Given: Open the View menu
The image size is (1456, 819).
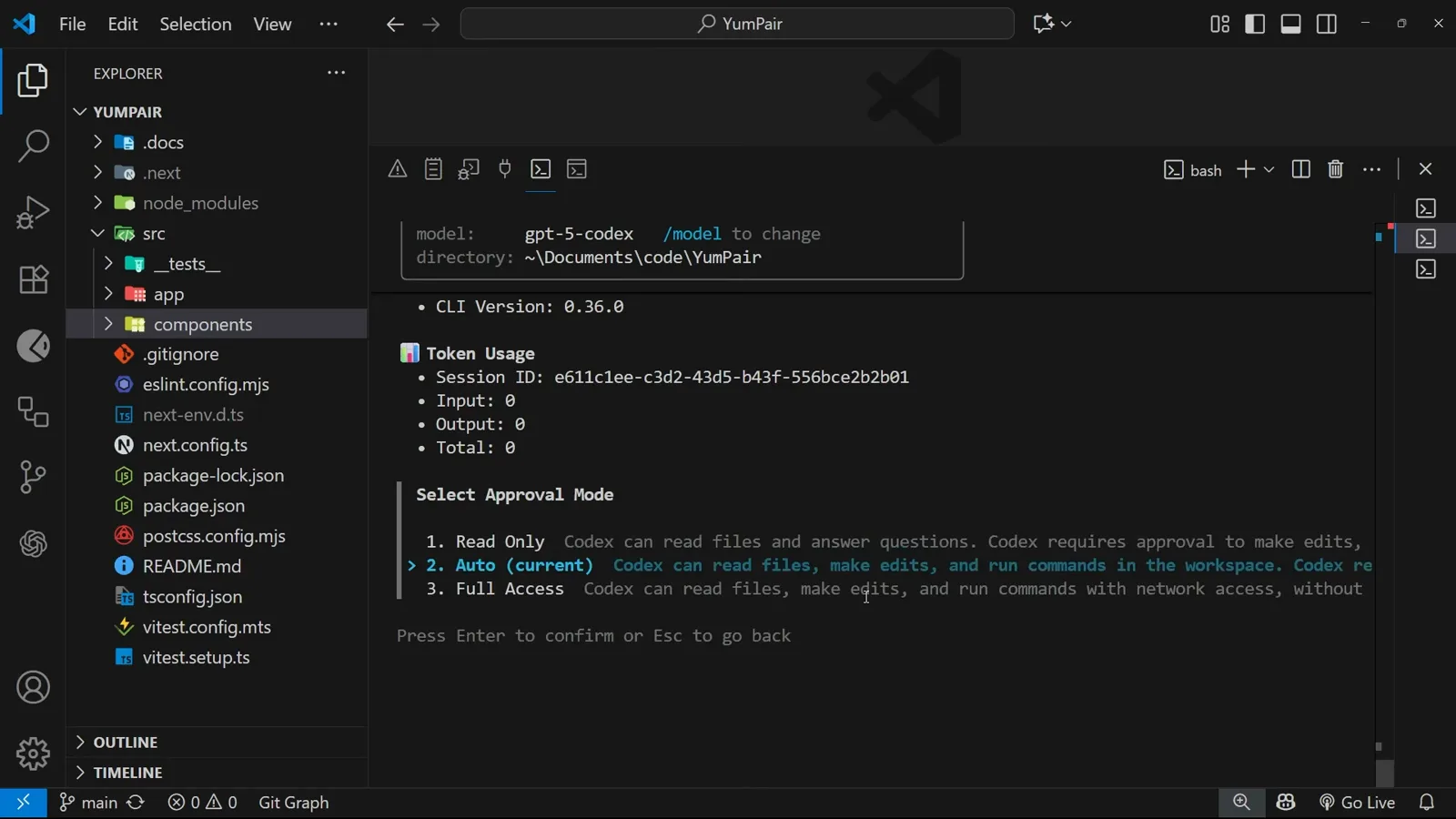Looking at the screenshot, I should 272,24.
